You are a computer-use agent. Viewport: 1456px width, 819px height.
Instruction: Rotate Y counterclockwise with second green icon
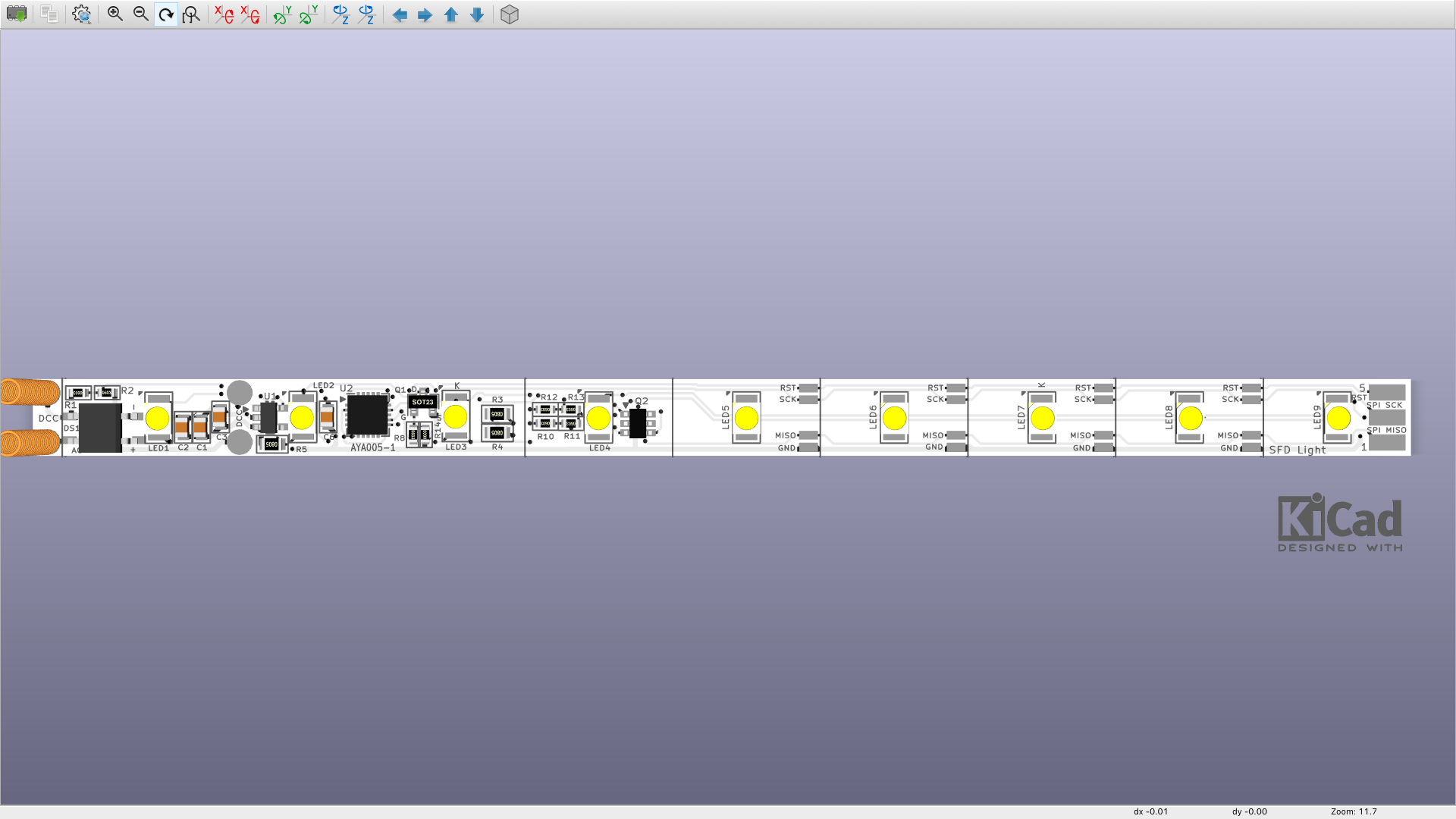tap(309, 14)
